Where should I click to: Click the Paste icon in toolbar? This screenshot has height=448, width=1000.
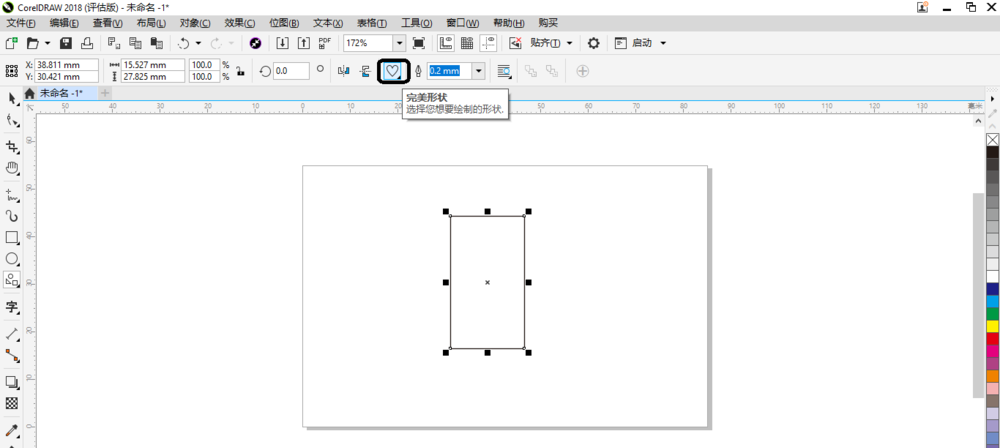[156, 43]
